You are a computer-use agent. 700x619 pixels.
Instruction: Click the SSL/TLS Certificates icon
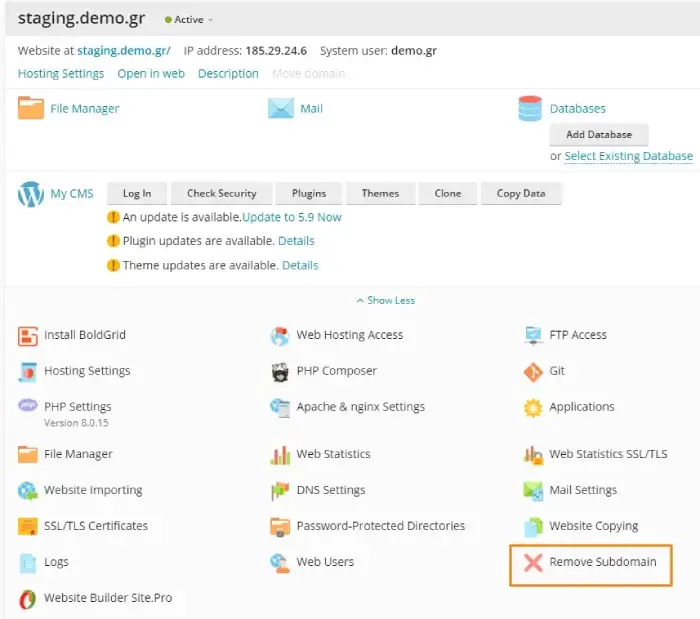pyautogui.click(x=28, y=527)
